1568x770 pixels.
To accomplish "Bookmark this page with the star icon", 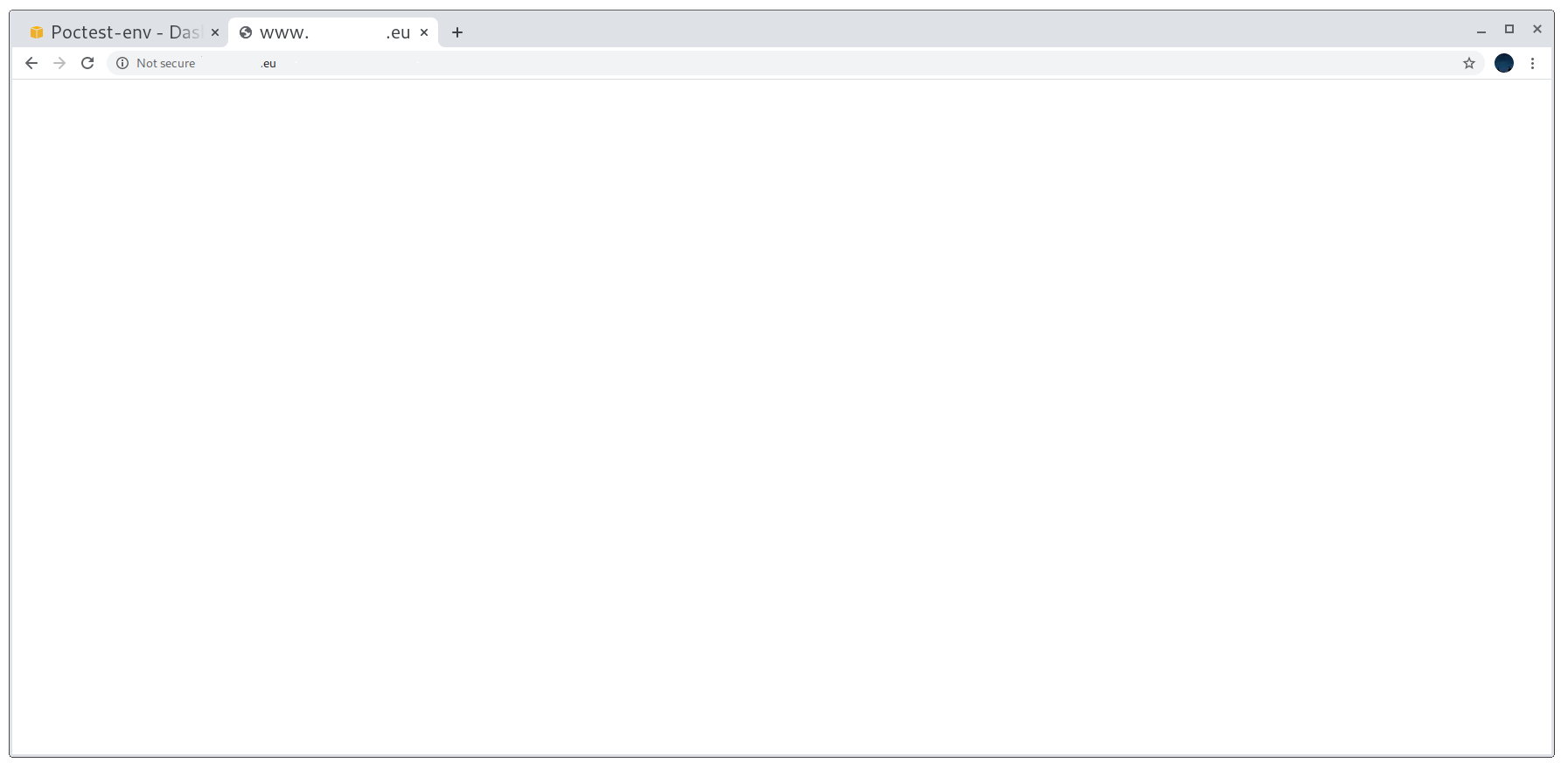I will pyautogui.click(x=1469, y=63).
